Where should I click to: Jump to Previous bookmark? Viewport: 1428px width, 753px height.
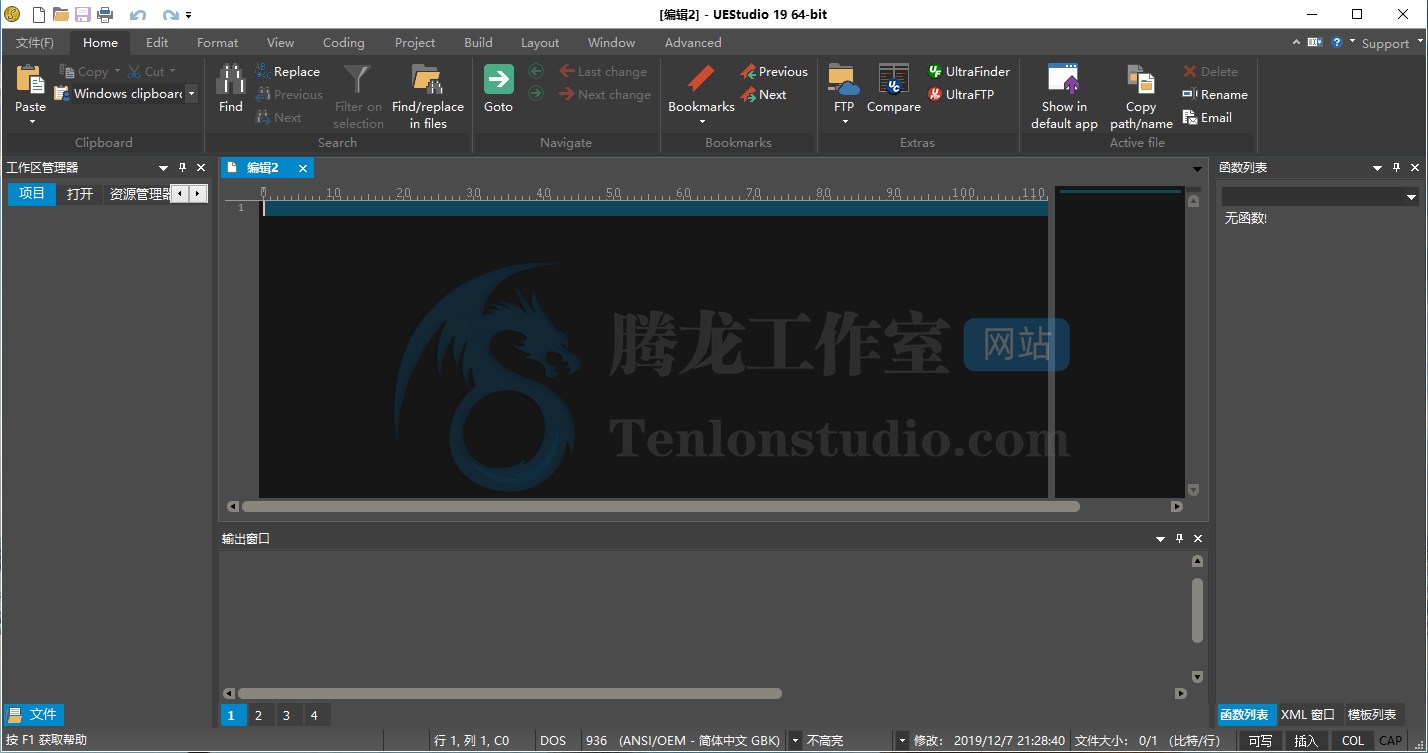tap(774, 71)
